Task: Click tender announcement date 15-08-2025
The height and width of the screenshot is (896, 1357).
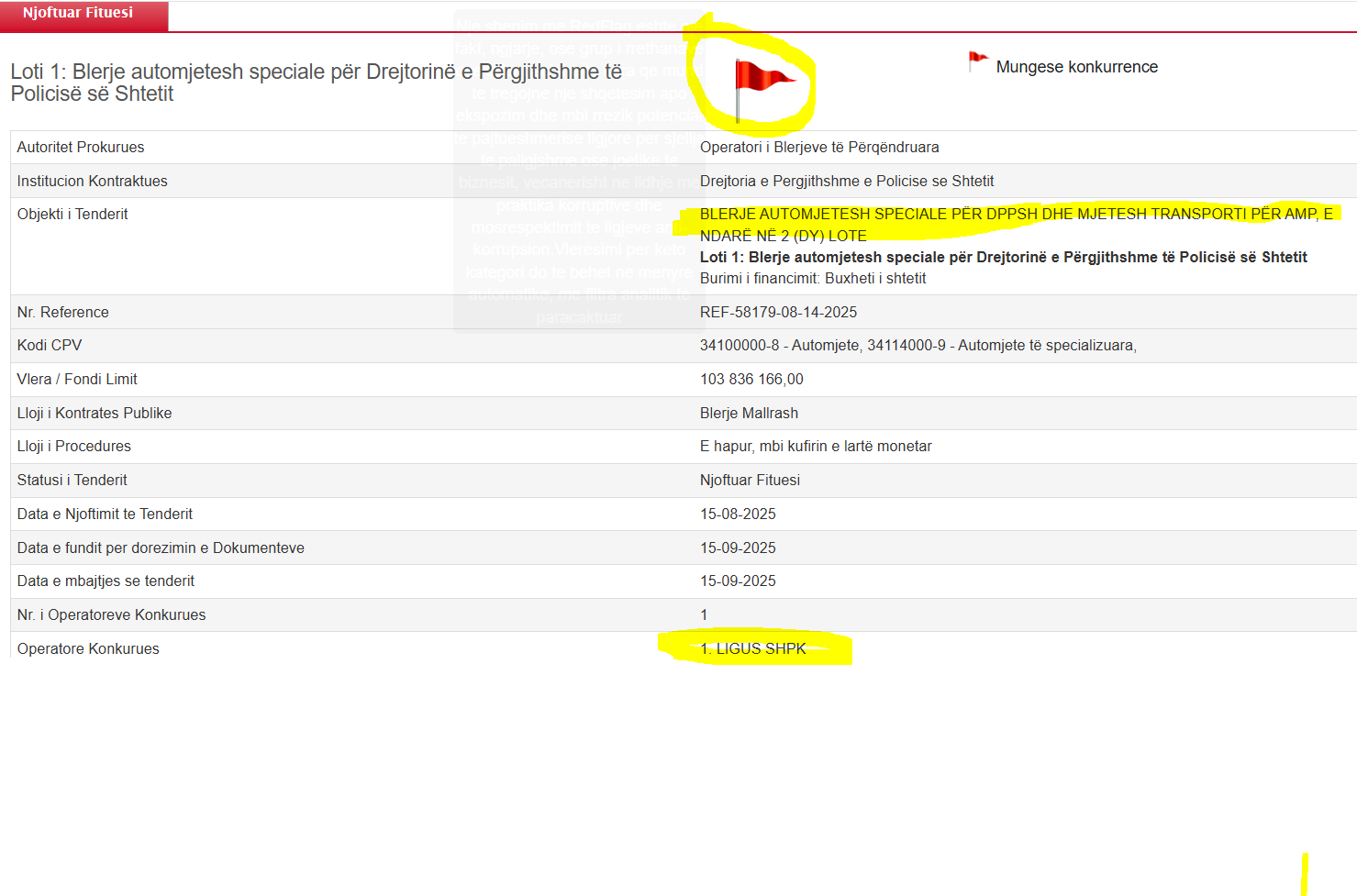Action: [x=738, y=514]
